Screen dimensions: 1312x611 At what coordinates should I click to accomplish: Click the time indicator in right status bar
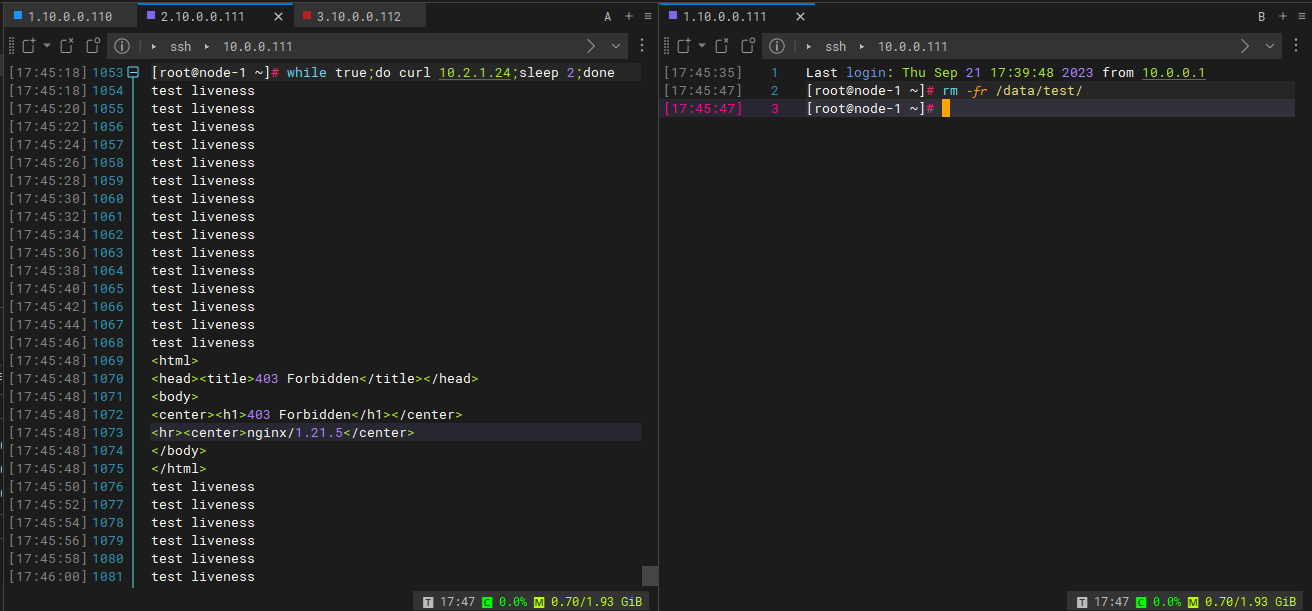tap(1102, 602)
